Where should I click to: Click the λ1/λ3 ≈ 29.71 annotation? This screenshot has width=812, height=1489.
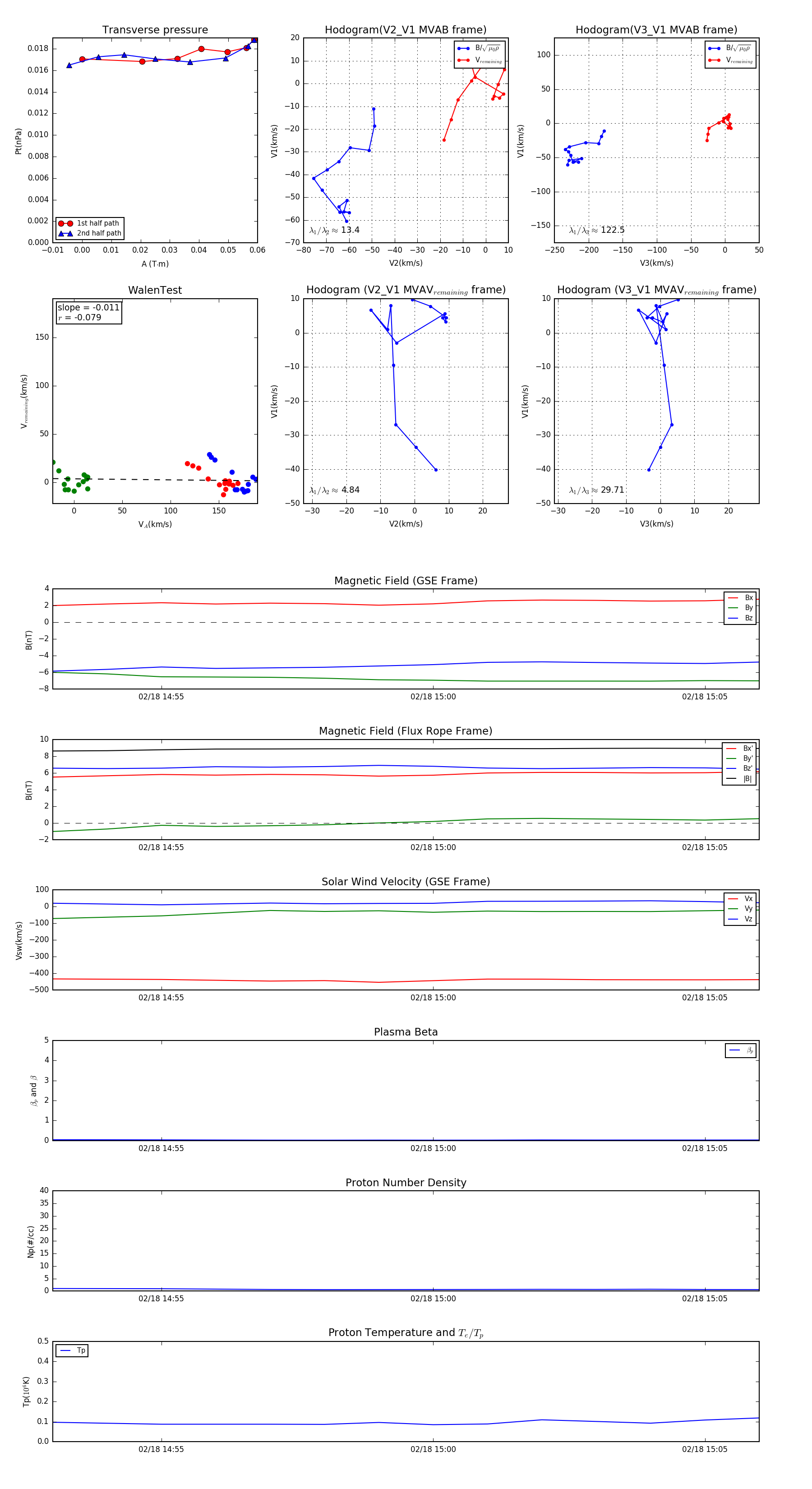tap(596, 490)
